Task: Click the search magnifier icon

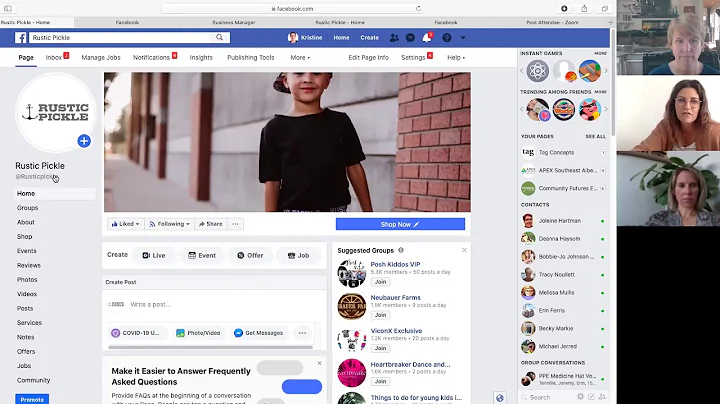Action: pos(219,38)
